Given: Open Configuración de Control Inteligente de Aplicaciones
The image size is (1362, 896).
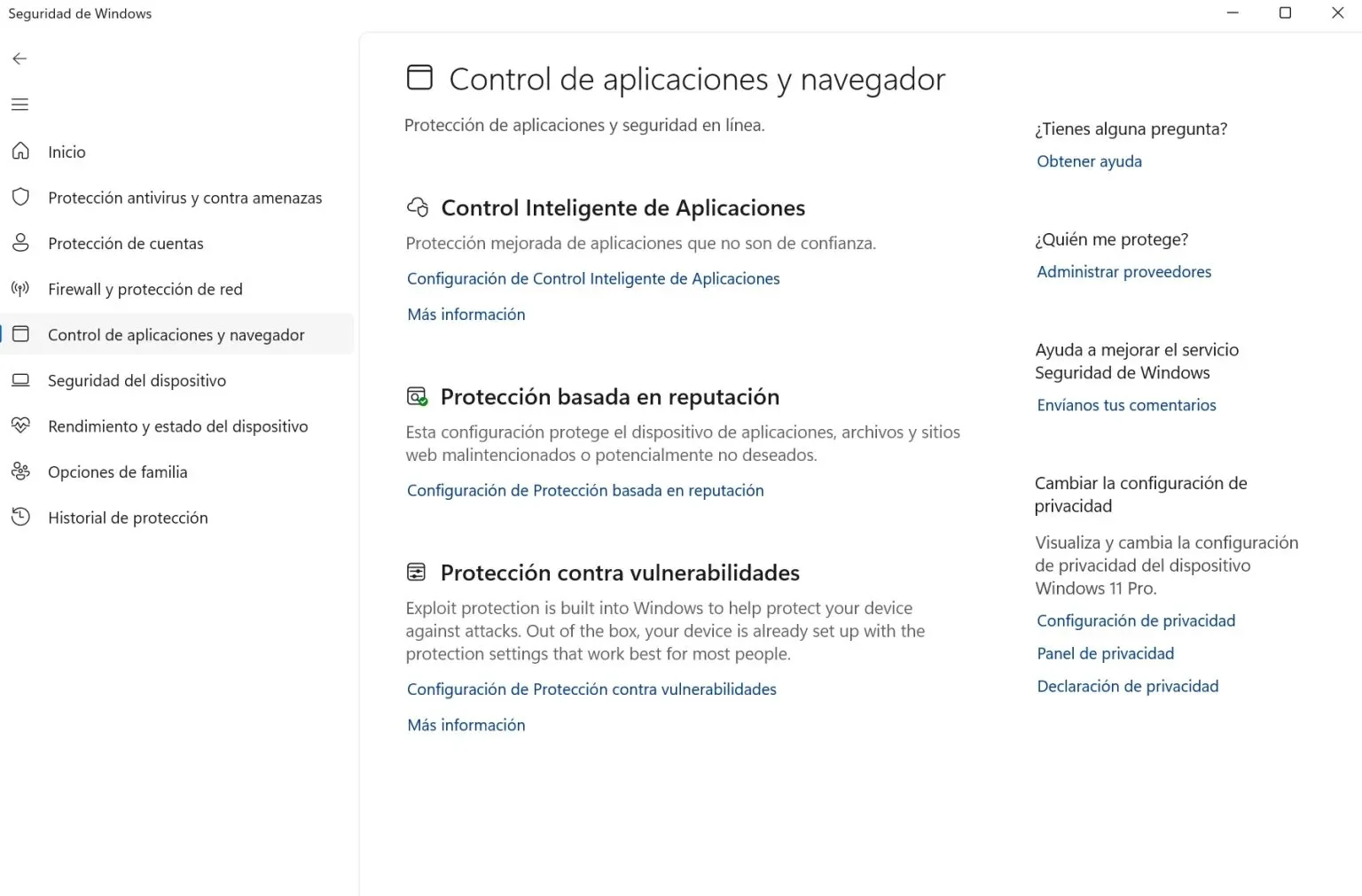Looking at the screenshot, I should (593, 278).
